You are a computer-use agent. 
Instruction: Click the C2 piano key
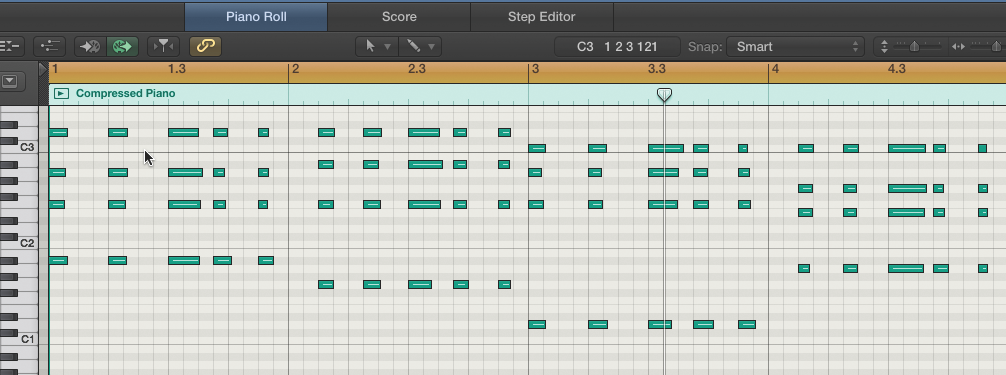18,243
